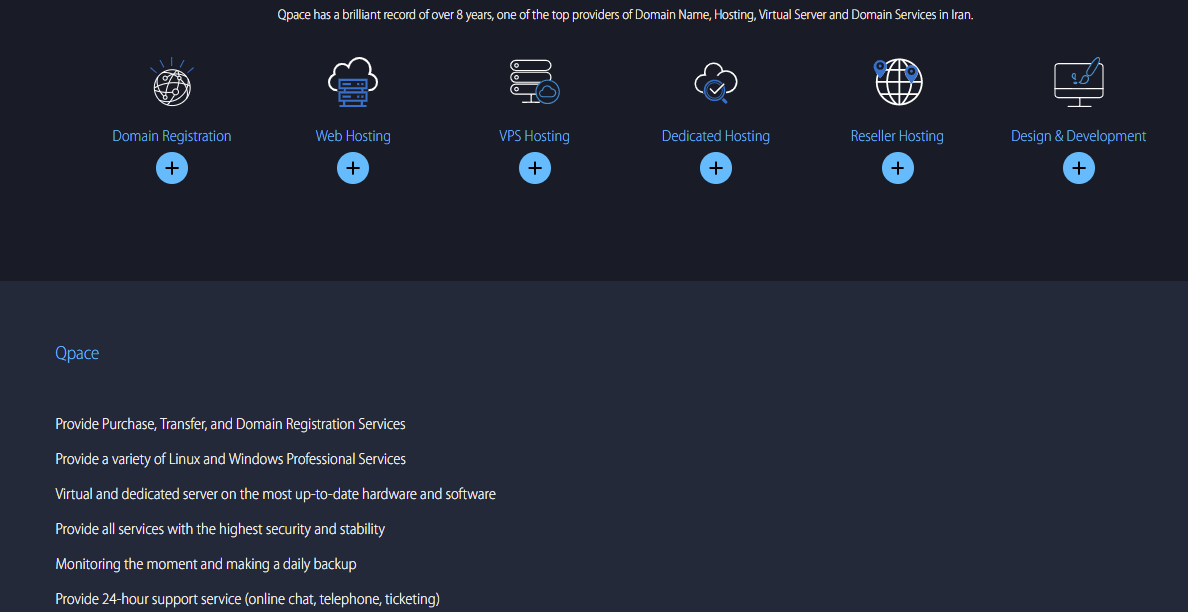Viewport: 1188px width, 612px height.
Task: Click the plus icon under Design & Development
Action: (x=1079, y=168)
